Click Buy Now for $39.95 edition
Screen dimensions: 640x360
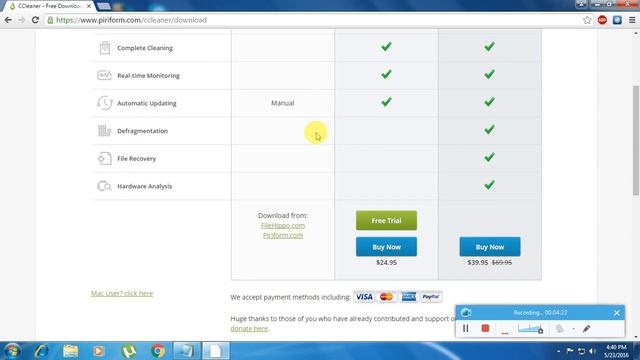click(x=490, y=247)
